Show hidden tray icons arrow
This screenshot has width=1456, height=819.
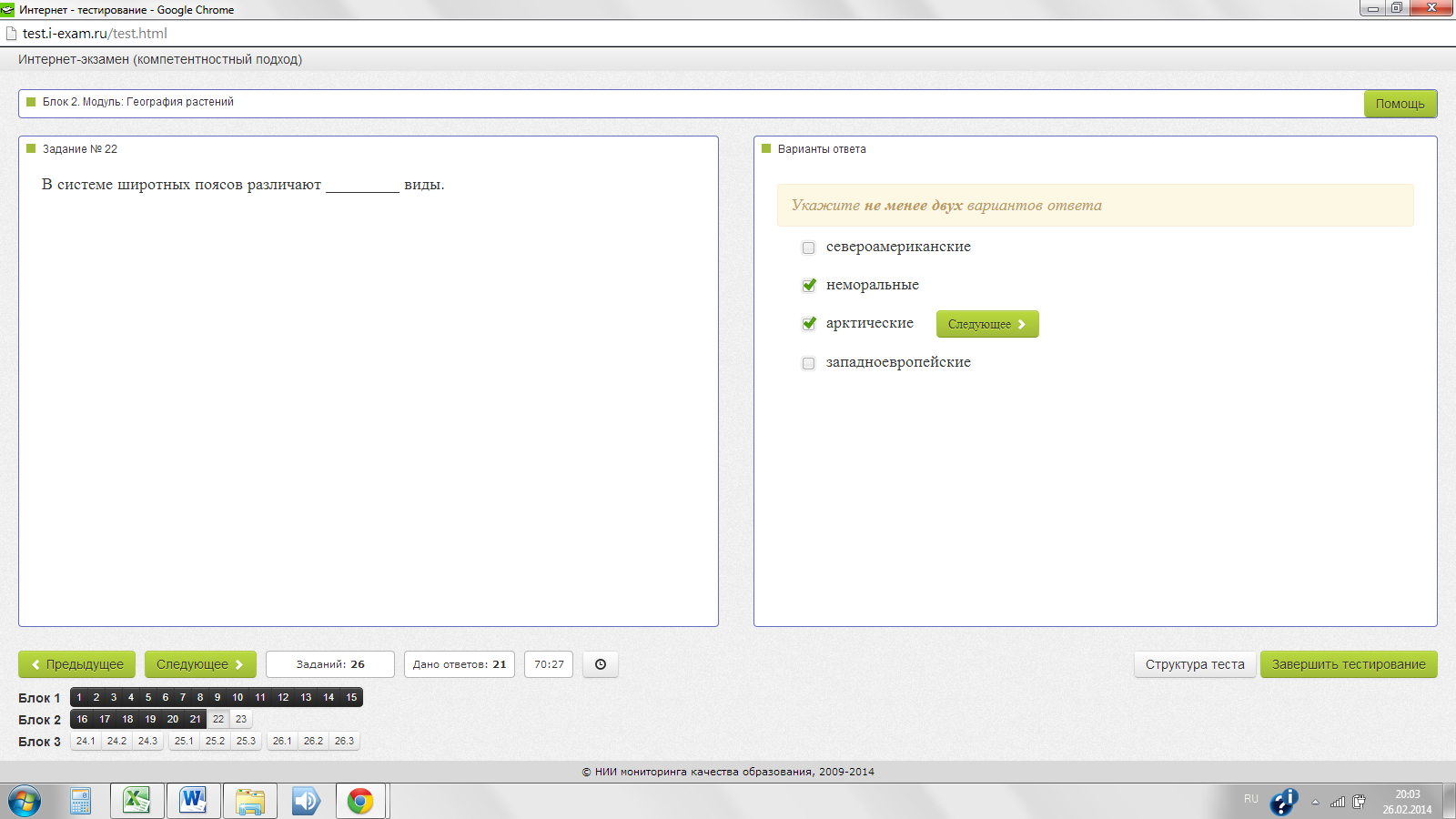(x=1315, y=802)
